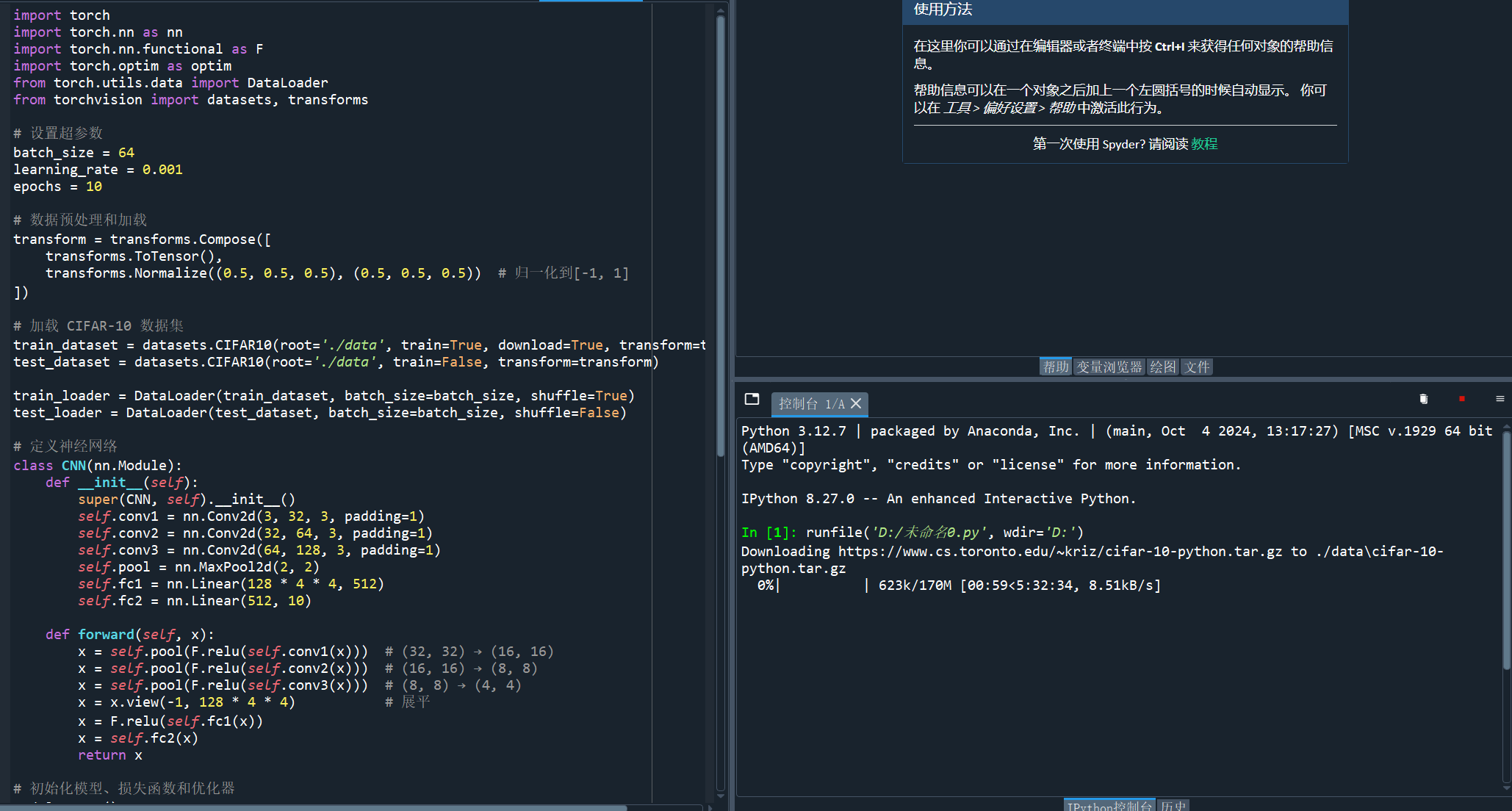The image size is (1512, 811).
Task: Open the 绘图 pane tab
Action: tap(1162, 367)
